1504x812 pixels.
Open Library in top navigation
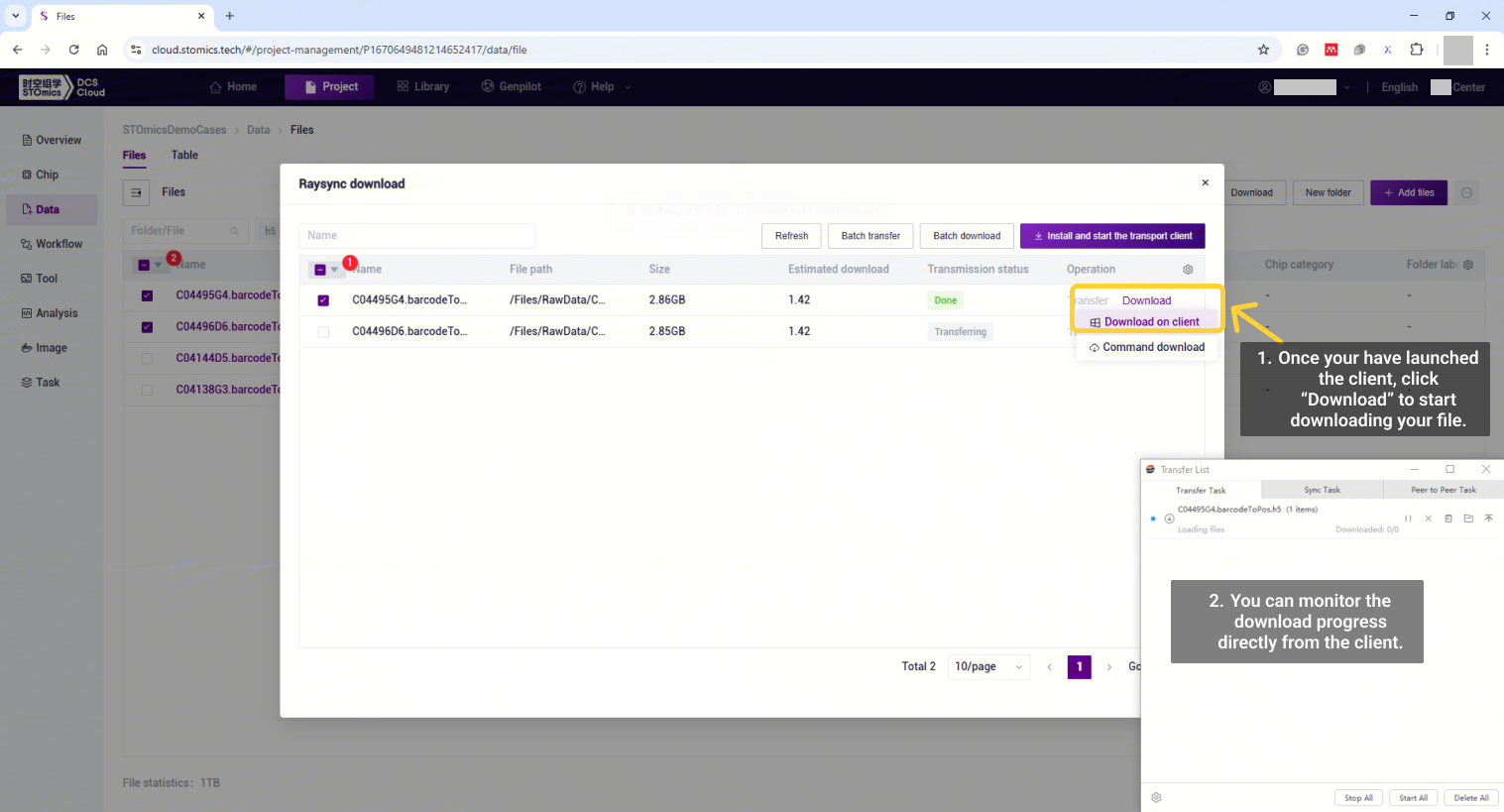[423, 87]
